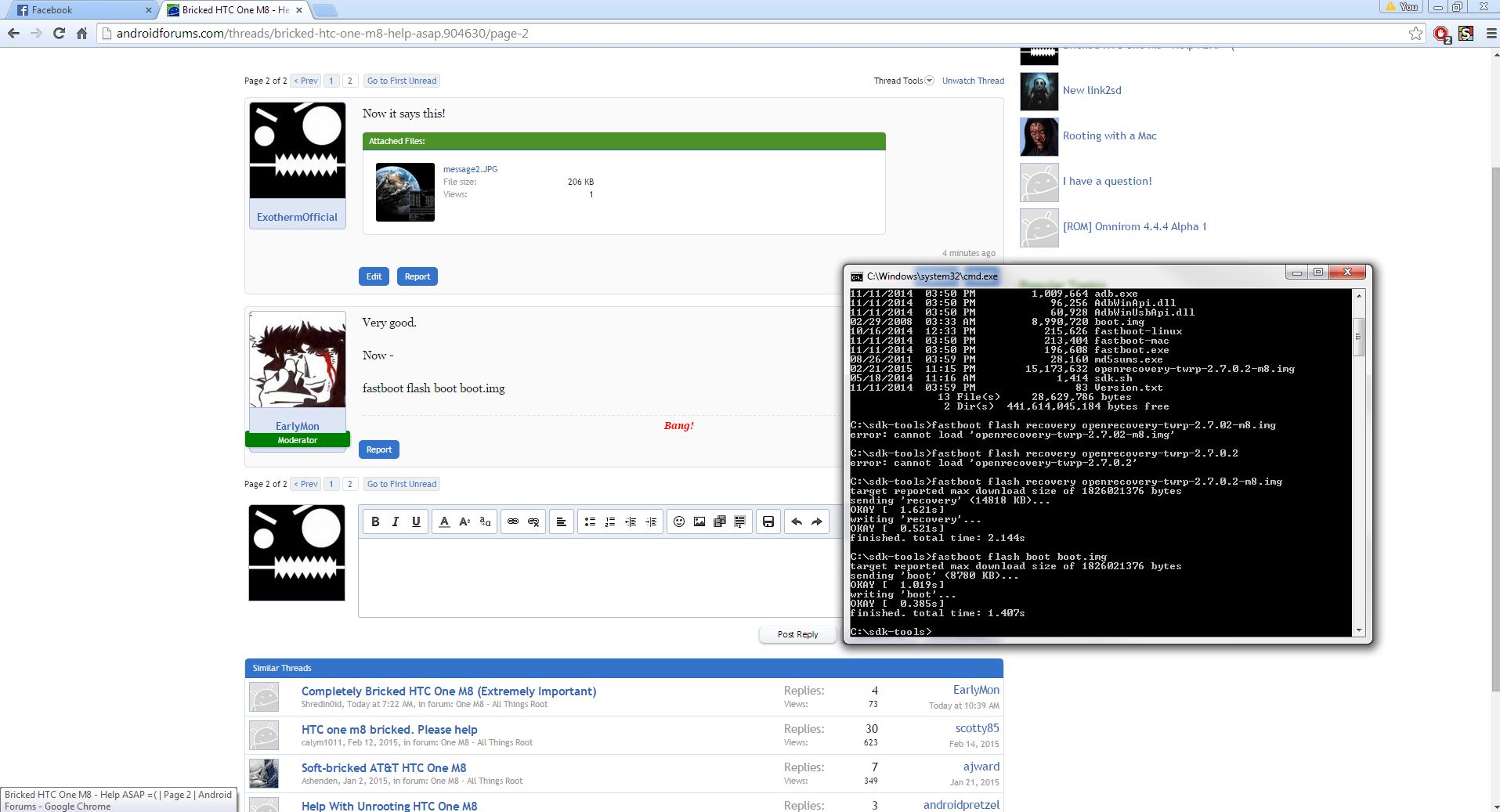This screenshot has width=1500, height=812.
Task: Open the message2.JPG attachment thumbnail
Action: 405,192
